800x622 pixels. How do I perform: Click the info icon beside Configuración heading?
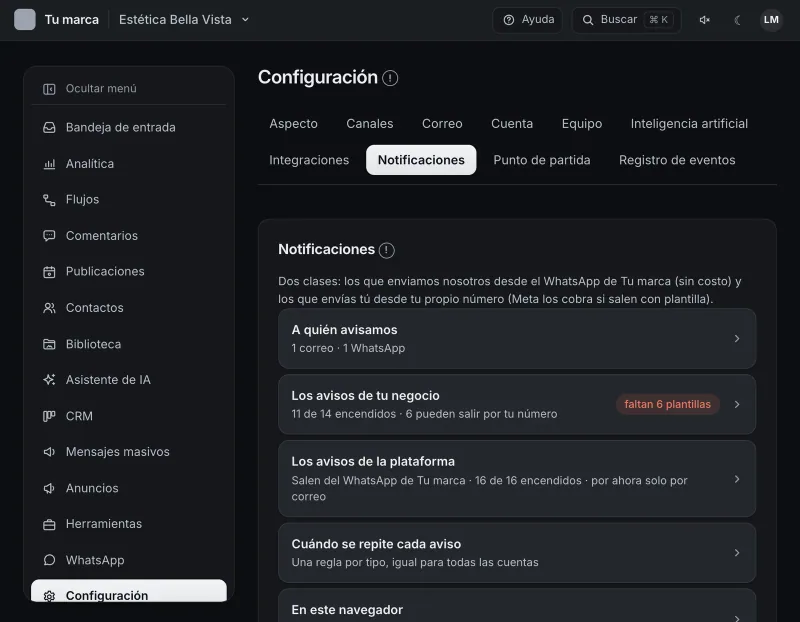point(390,78)
